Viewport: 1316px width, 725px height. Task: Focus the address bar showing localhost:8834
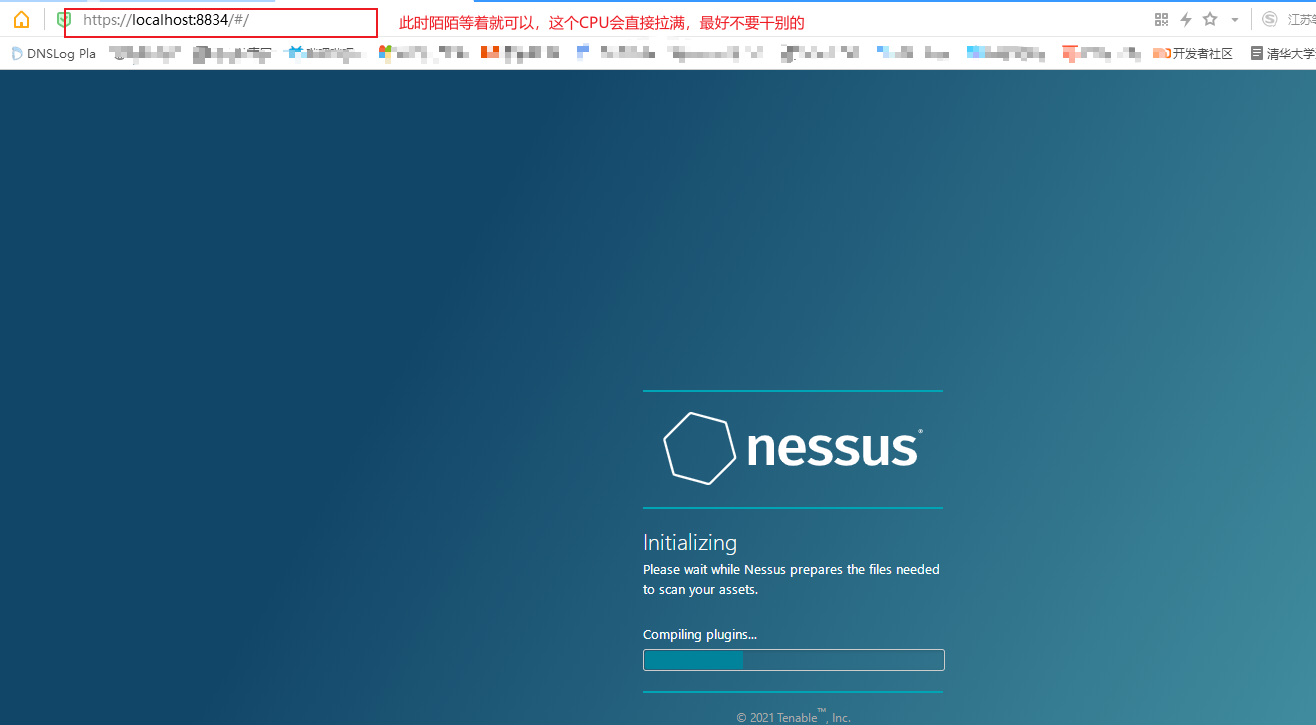click(221, 22)
